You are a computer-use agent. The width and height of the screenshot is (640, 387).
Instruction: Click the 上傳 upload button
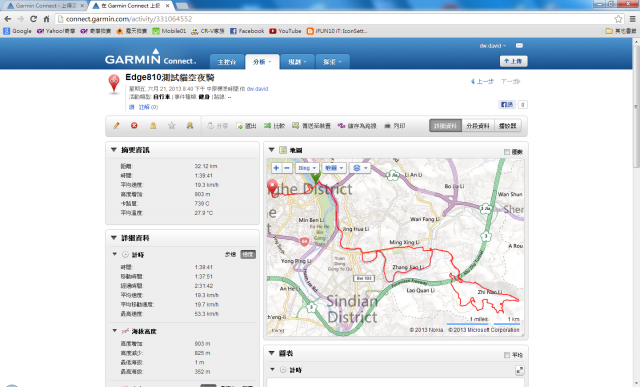(x=513, y=61)
